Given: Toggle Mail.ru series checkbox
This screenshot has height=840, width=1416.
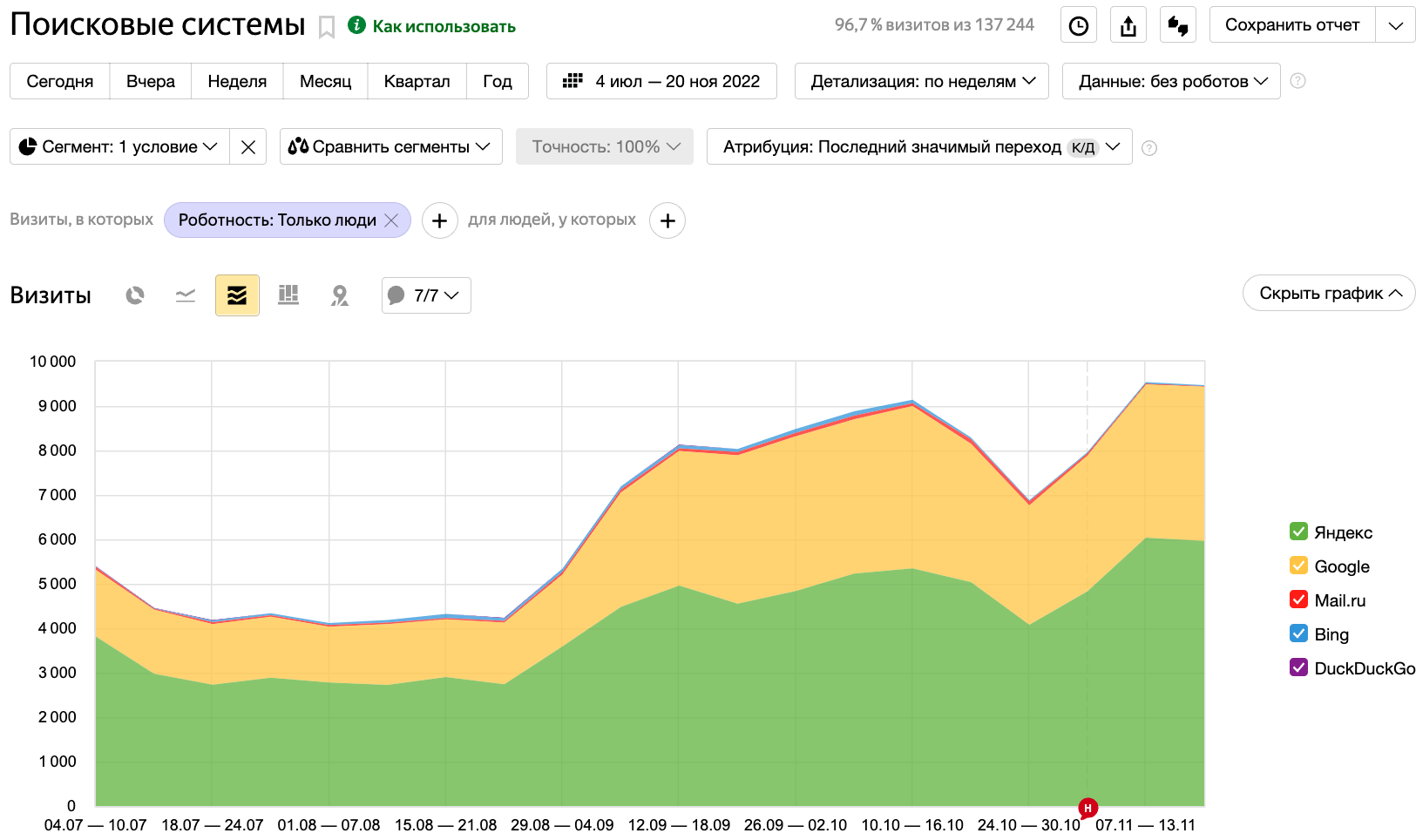Looking at the screenshot, I should tap(1298, 600).
